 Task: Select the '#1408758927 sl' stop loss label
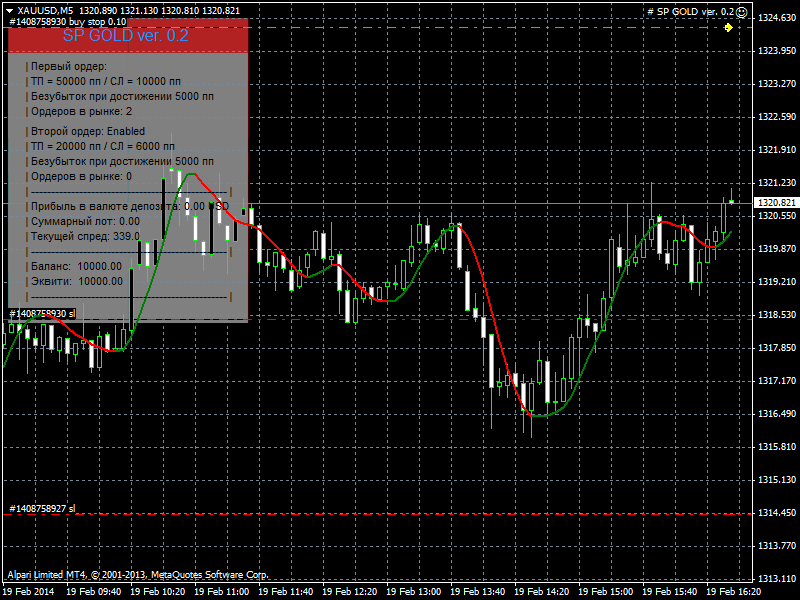[x=42, y=508]
